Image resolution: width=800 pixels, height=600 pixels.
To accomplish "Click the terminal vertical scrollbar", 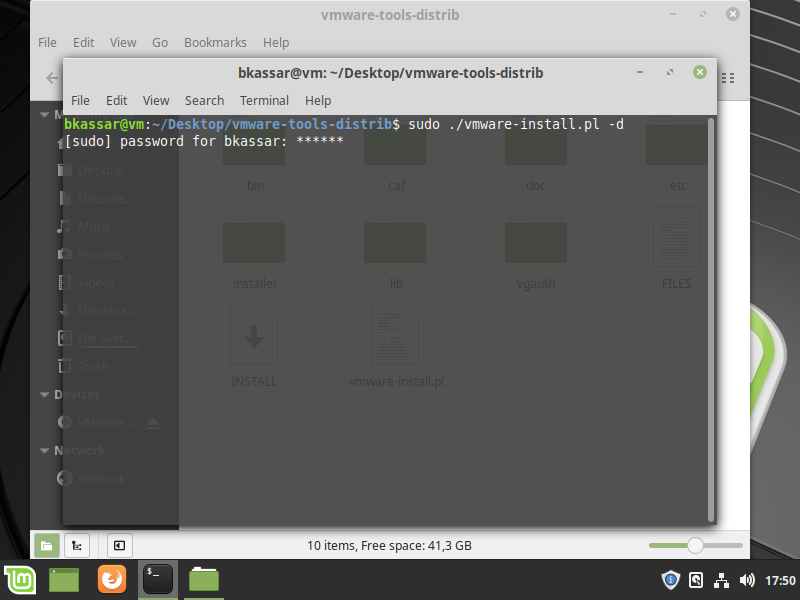I will [x=711, y=320].
